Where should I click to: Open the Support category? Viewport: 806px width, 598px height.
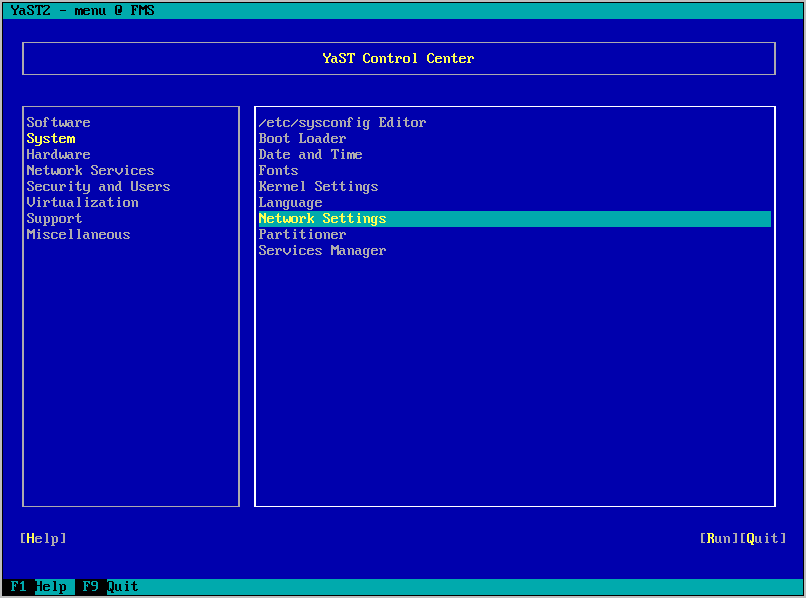pyautogui.click(x=54, y=219)
